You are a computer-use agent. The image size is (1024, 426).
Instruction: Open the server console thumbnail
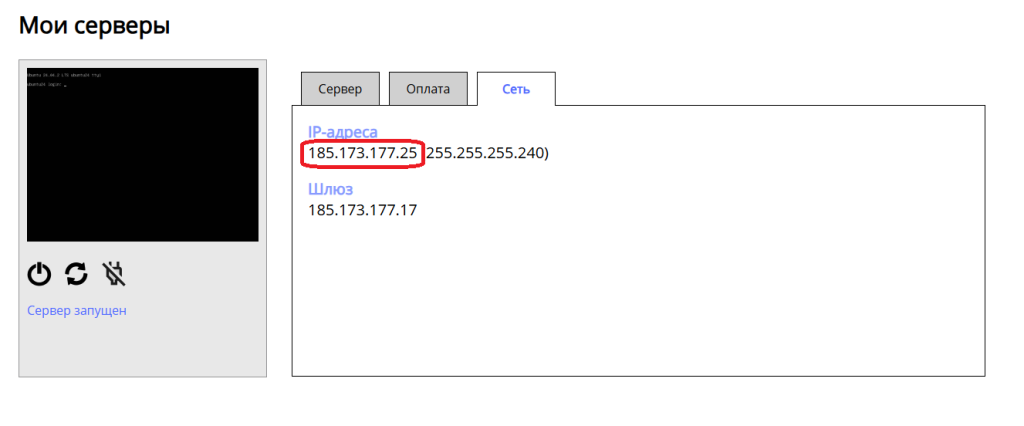142,154
